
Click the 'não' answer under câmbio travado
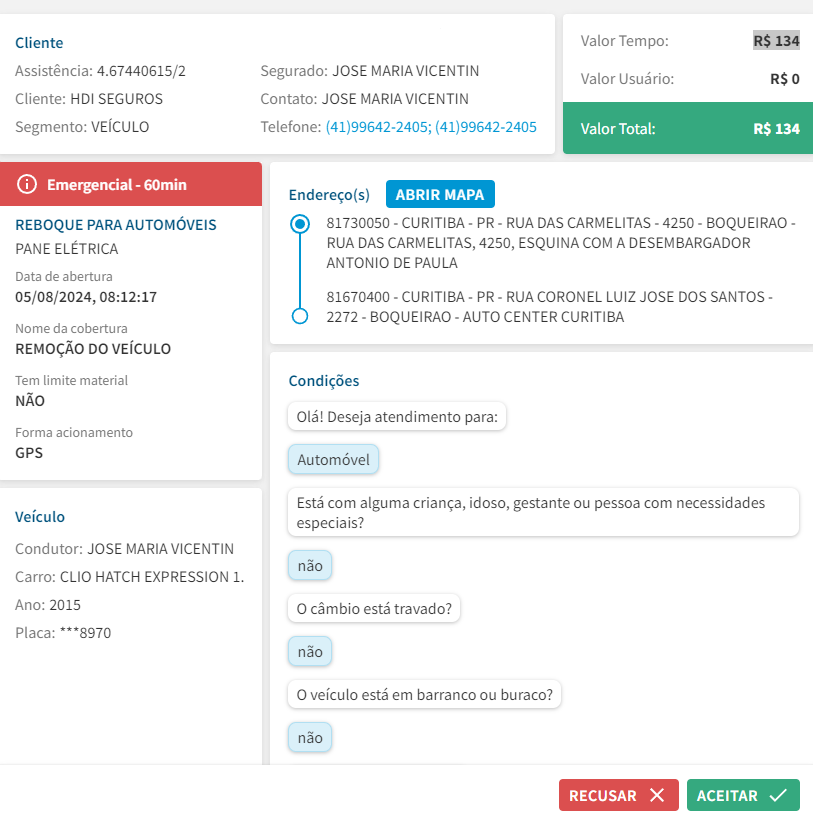point(310,652)
